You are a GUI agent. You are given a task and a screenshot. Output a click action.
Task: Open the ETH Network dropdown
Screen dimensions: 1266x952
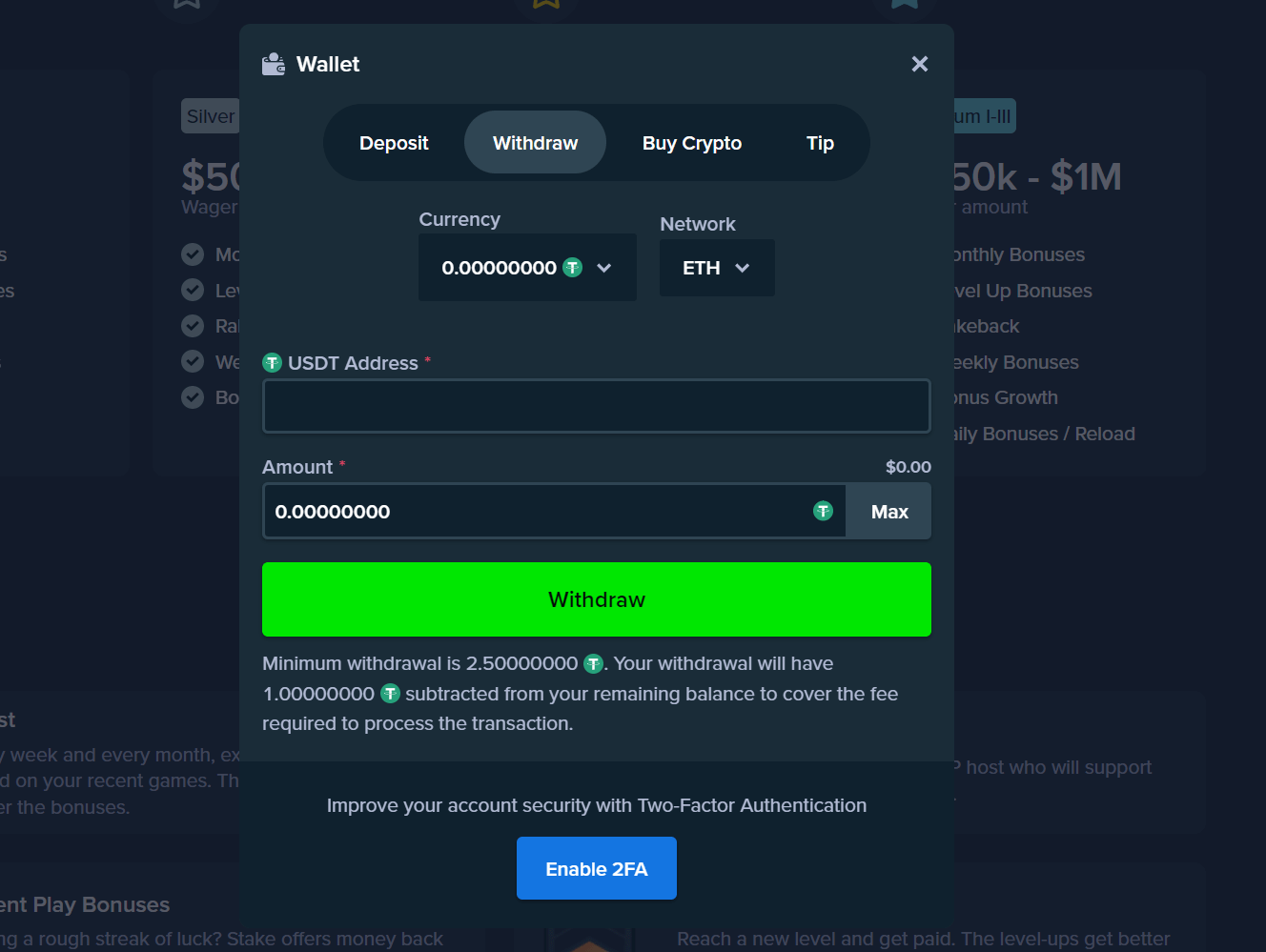(x=717, y=268)
